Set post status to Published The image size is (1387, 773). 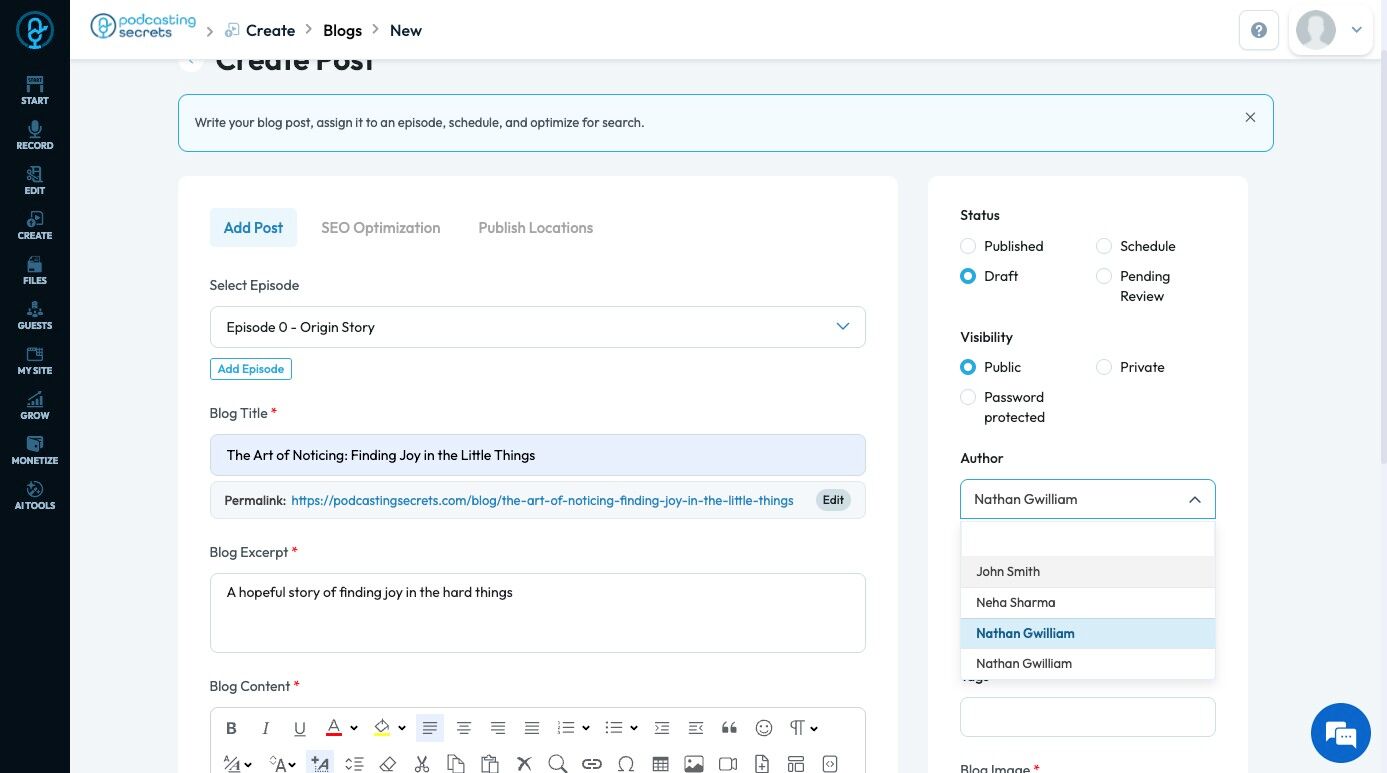pyautogui.click(x=968, y=246)
